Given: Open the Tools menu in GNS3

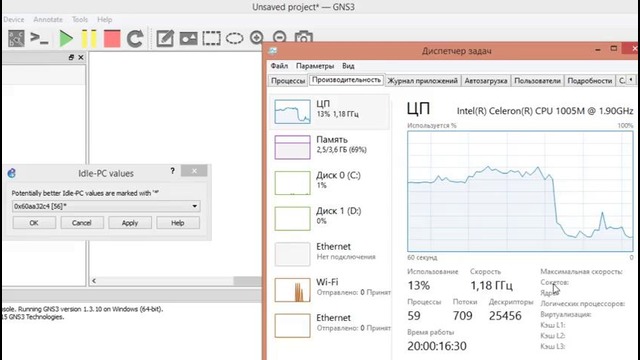Looking at the screenshot, I should 80,20.
